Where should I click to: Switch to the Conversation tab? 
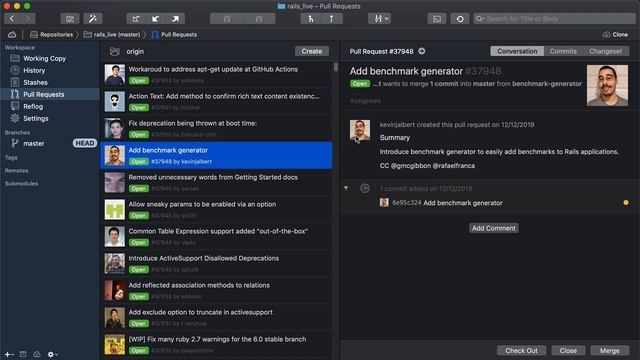click(517, 51)
